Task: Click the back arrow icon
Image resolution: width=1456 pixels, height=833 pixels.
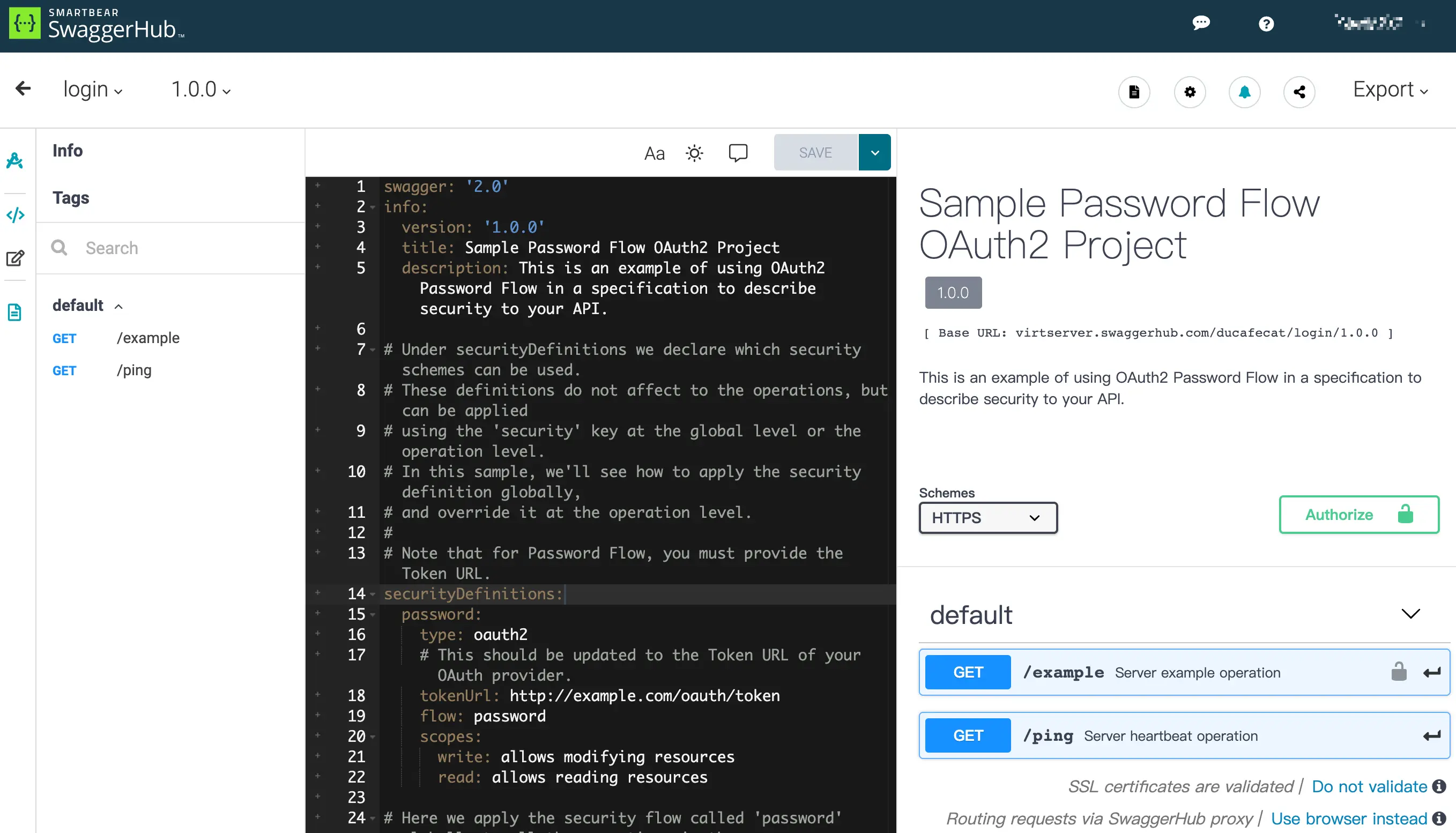Action: pos(23,88)
